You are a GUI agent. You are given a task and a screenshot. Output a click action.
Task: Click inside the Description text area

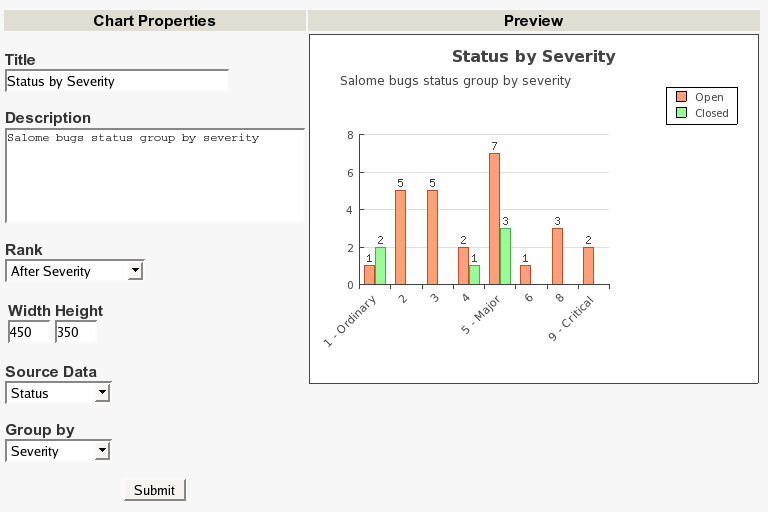pos(155,175)
